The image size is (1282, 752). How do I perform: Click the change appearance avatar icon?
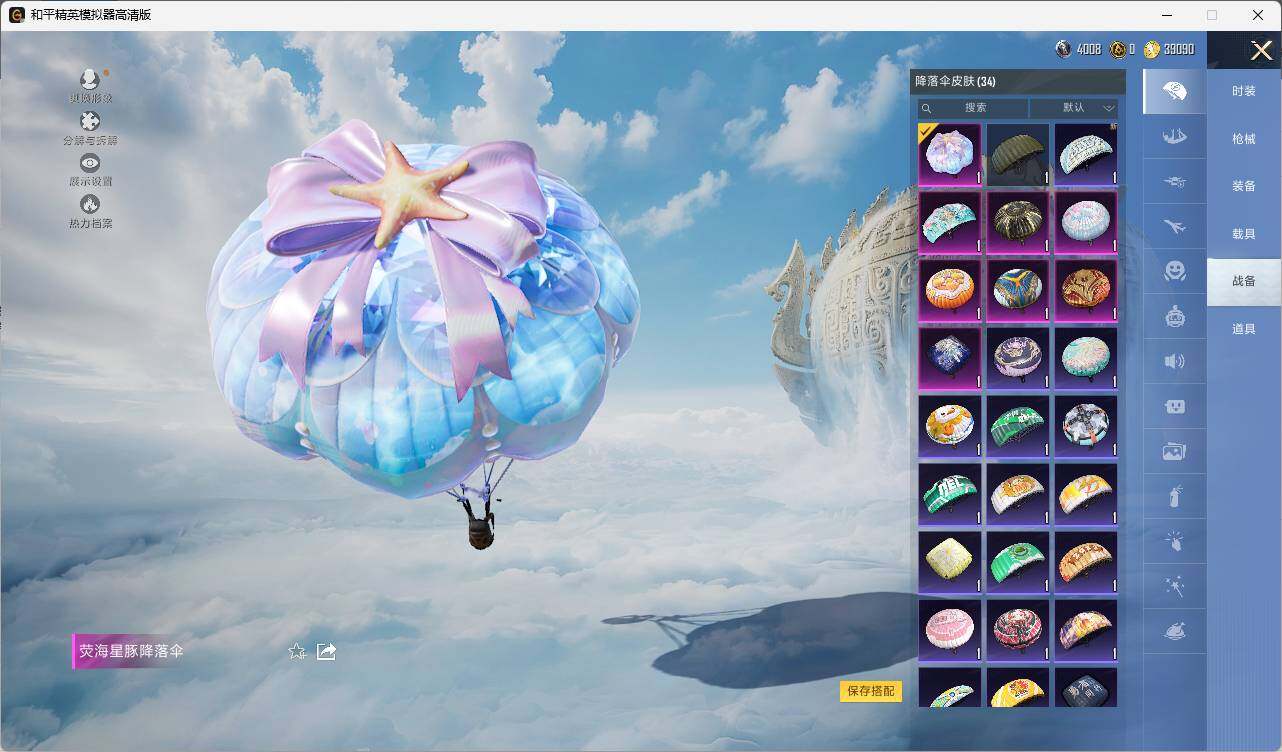click(90, 80)
